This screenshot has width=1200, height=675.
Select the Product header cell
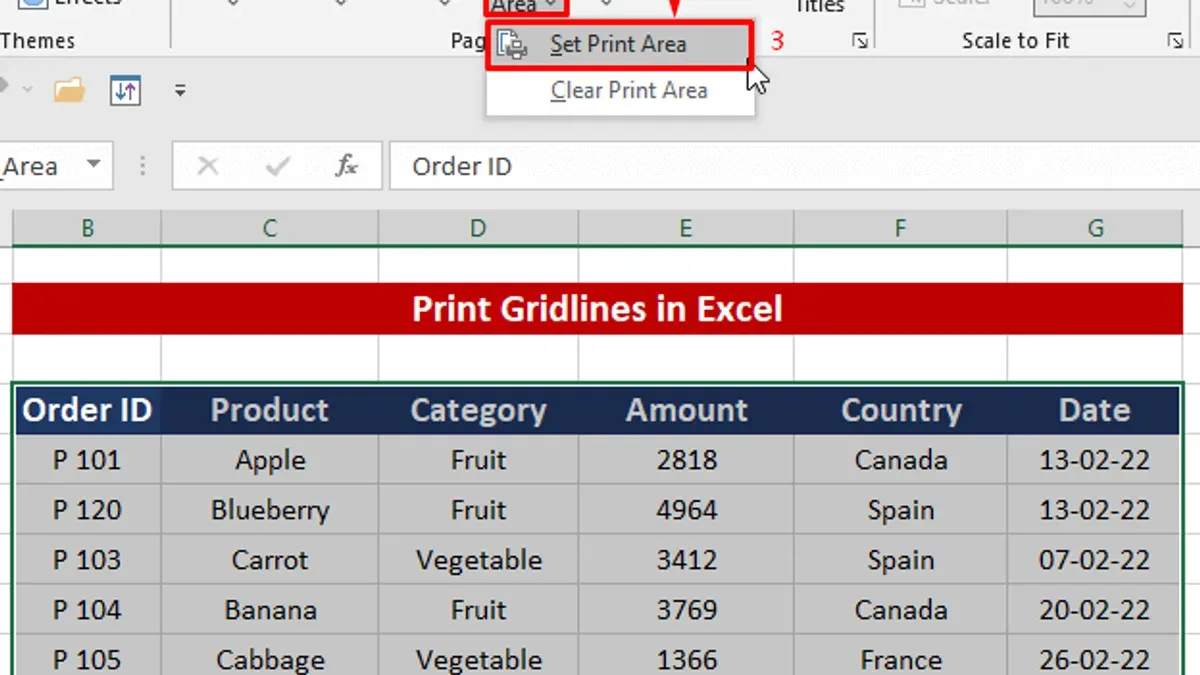[270, 410]
